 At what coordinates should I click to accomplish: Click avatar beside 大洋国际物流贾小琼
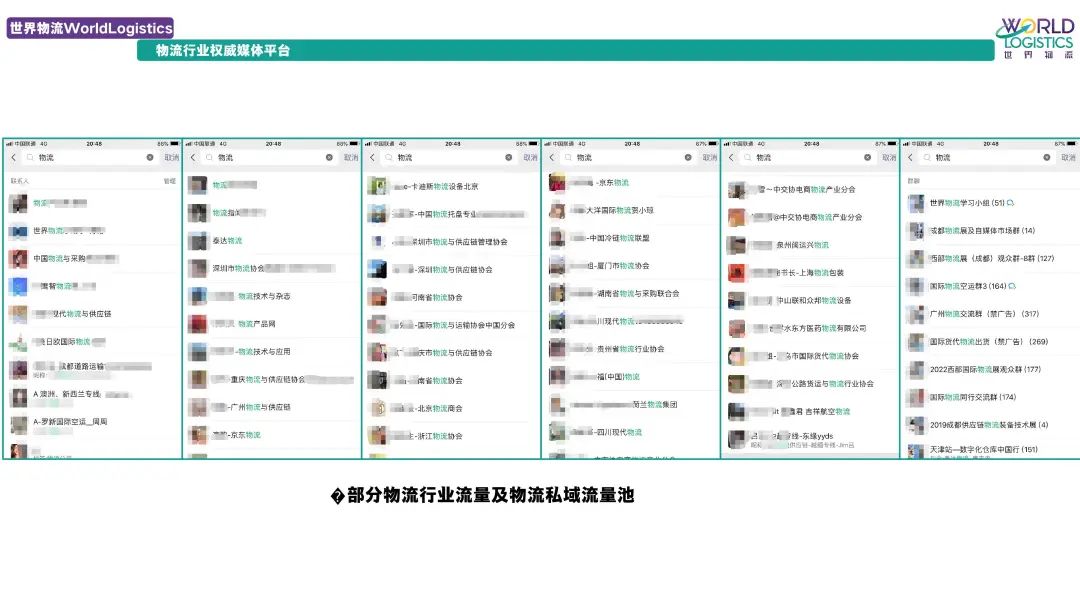[557, 211]
